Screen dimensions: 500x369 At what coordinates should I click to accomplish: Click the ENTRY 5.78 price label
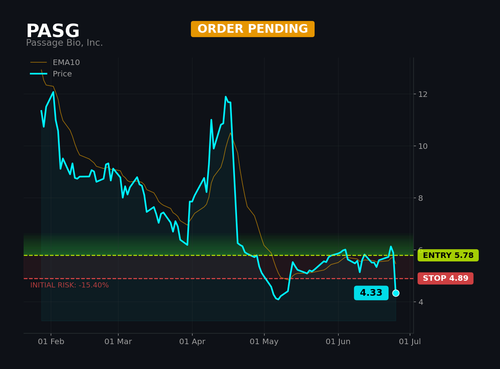[448, 255]
